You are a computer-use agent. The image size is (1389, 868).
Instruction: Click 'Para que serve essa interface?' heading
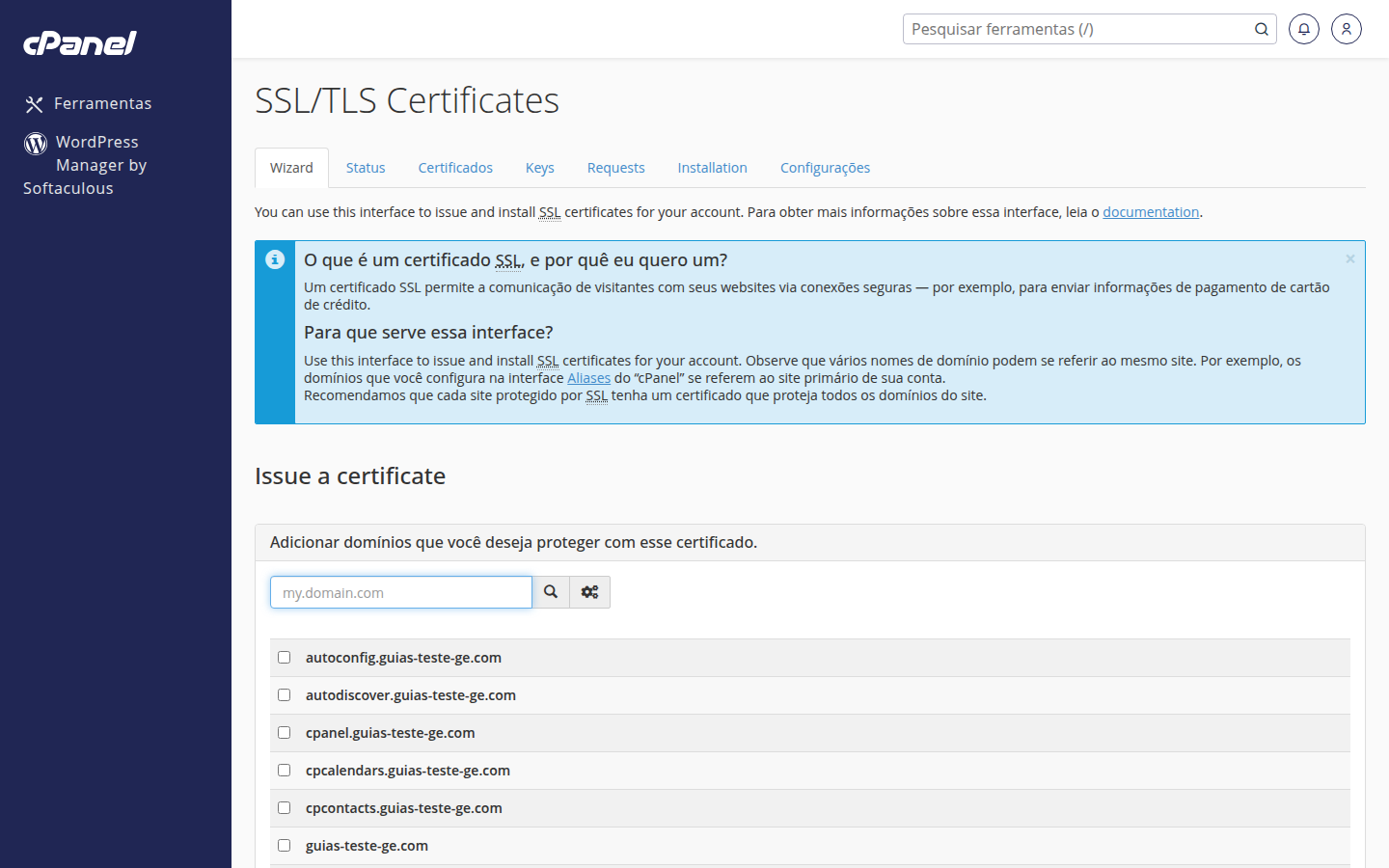coord(428,333)
